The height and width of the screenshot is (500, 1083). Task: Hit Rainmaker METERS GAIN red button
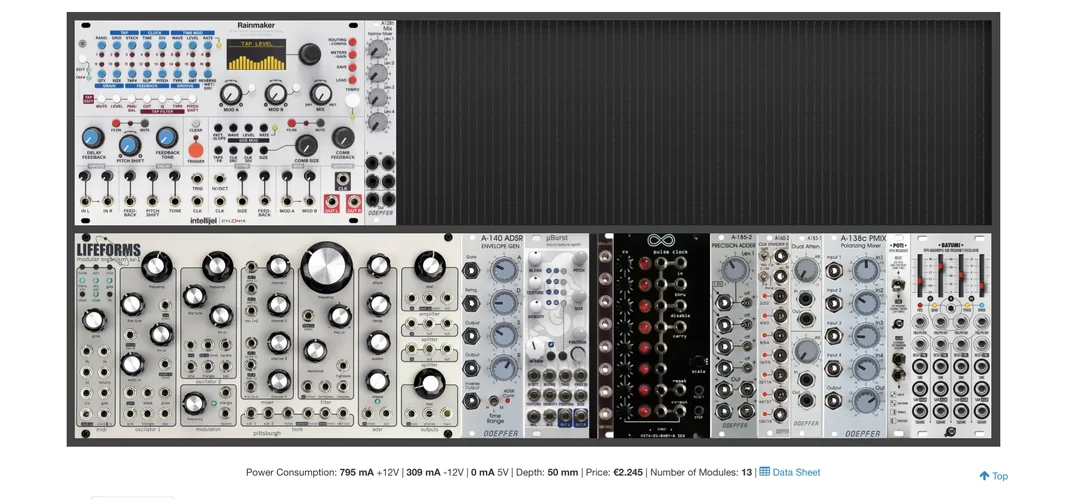coord(352,55)
